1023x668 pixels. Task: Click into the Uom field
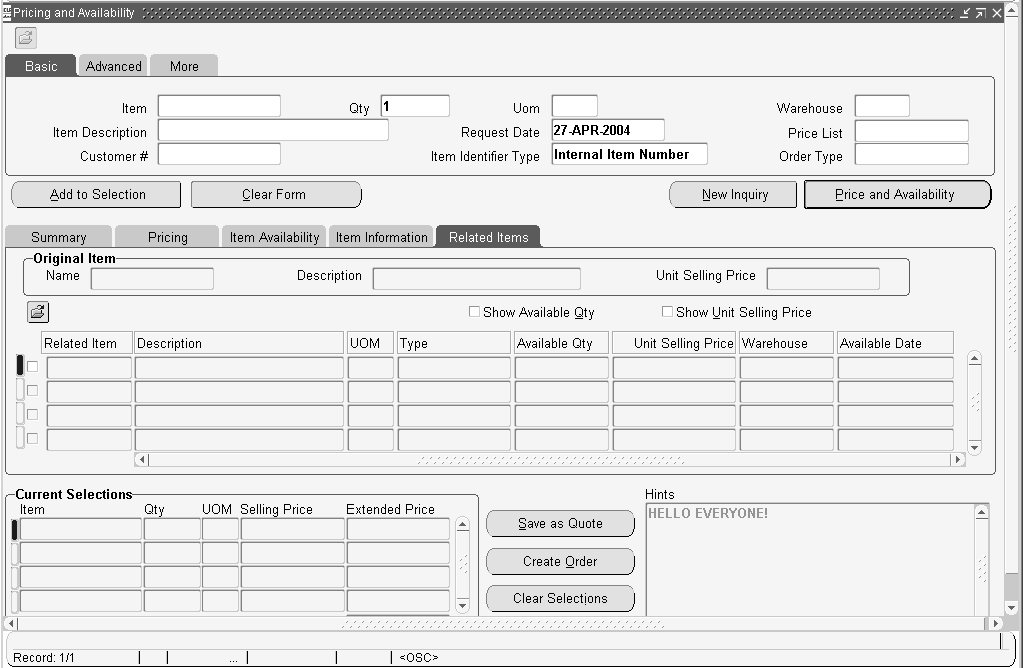tap(575, 106)
